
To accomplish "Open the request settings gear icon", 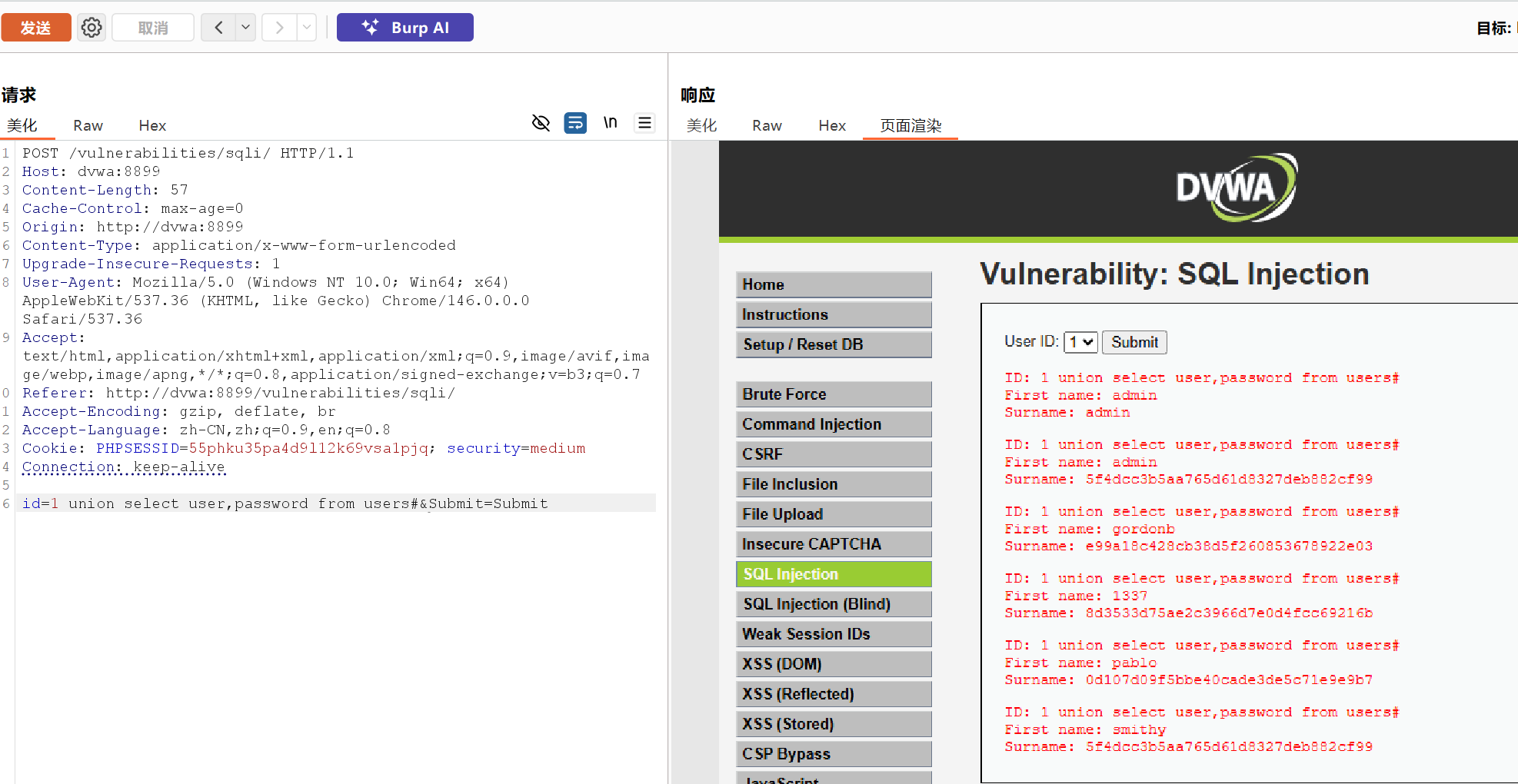I will click(x=92, y=28).
